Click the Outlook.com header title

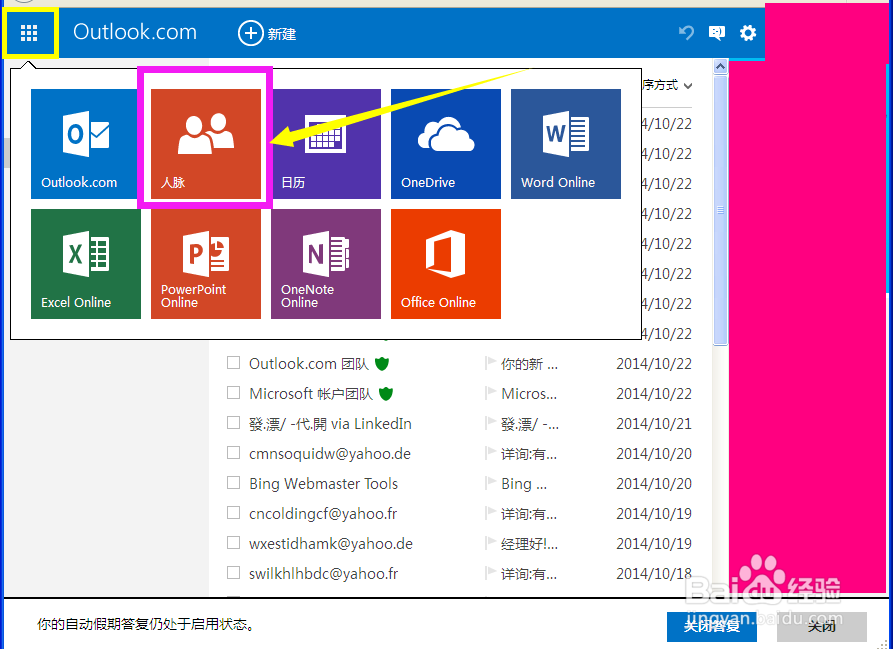pos(135,32)
